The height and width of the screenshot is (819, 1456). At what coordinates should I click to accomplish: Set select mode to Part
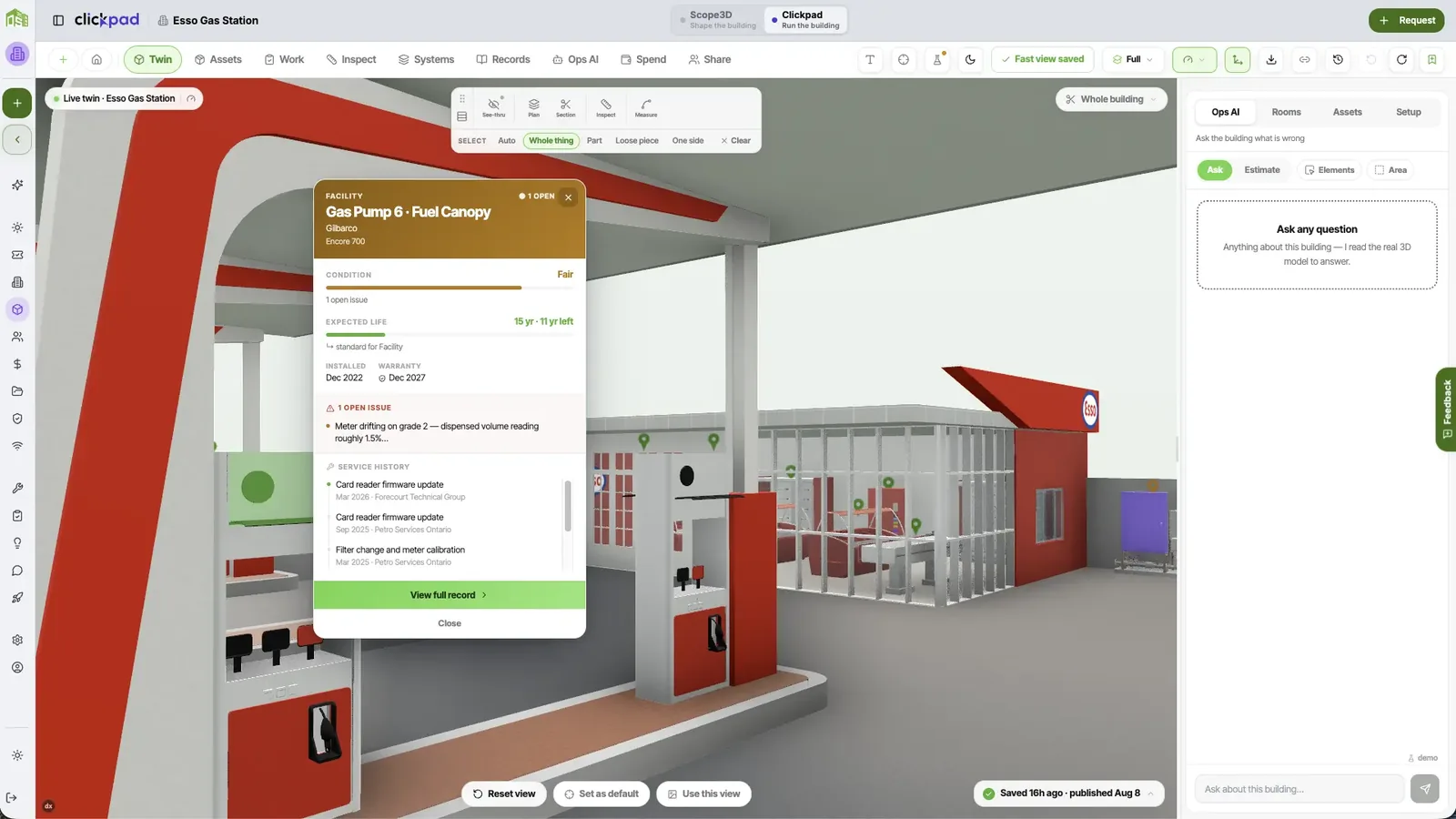594,141
